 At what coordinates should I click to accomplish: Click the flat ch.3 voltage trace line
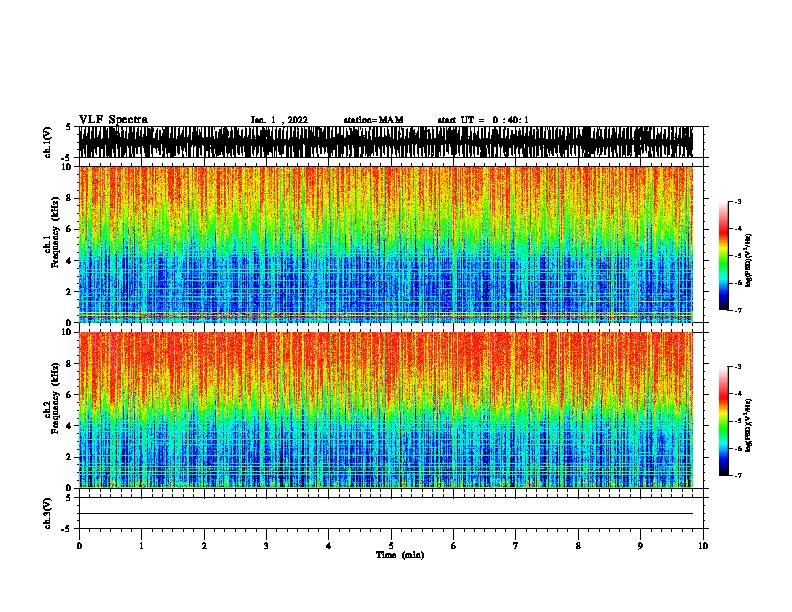(x=385, y=514)
